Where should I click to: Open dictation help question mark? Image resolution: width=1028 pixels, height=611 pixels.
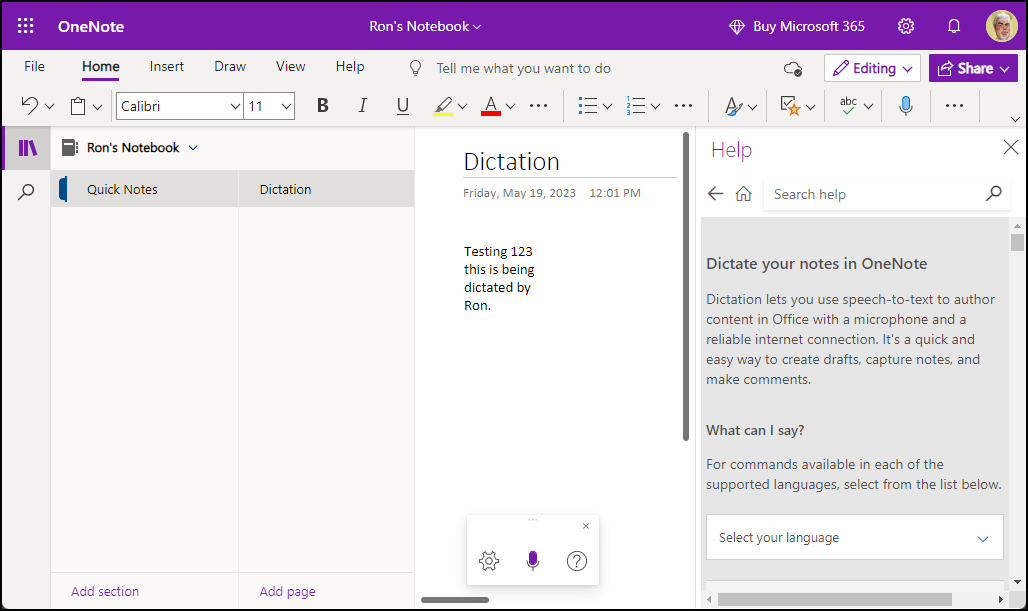pyautogui.click(x=576, y=561)
